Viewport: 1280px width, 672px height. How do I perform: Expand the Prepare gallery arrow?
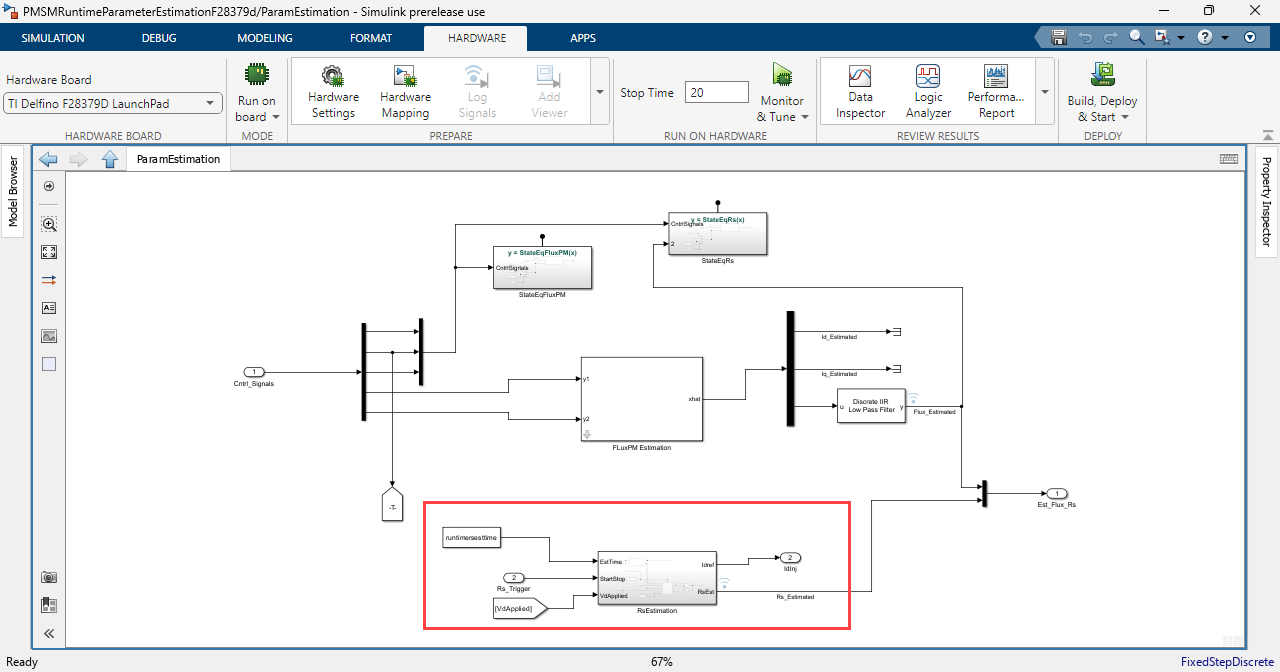pyautogui.click(x=600, y=92)
